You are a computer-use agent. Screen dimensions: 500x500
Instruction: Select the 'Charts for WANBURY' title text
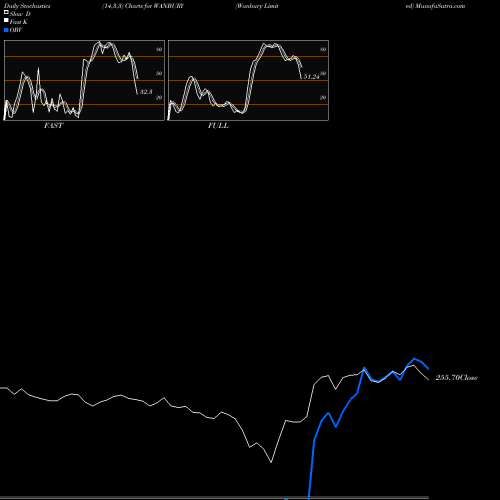(154, 6)
